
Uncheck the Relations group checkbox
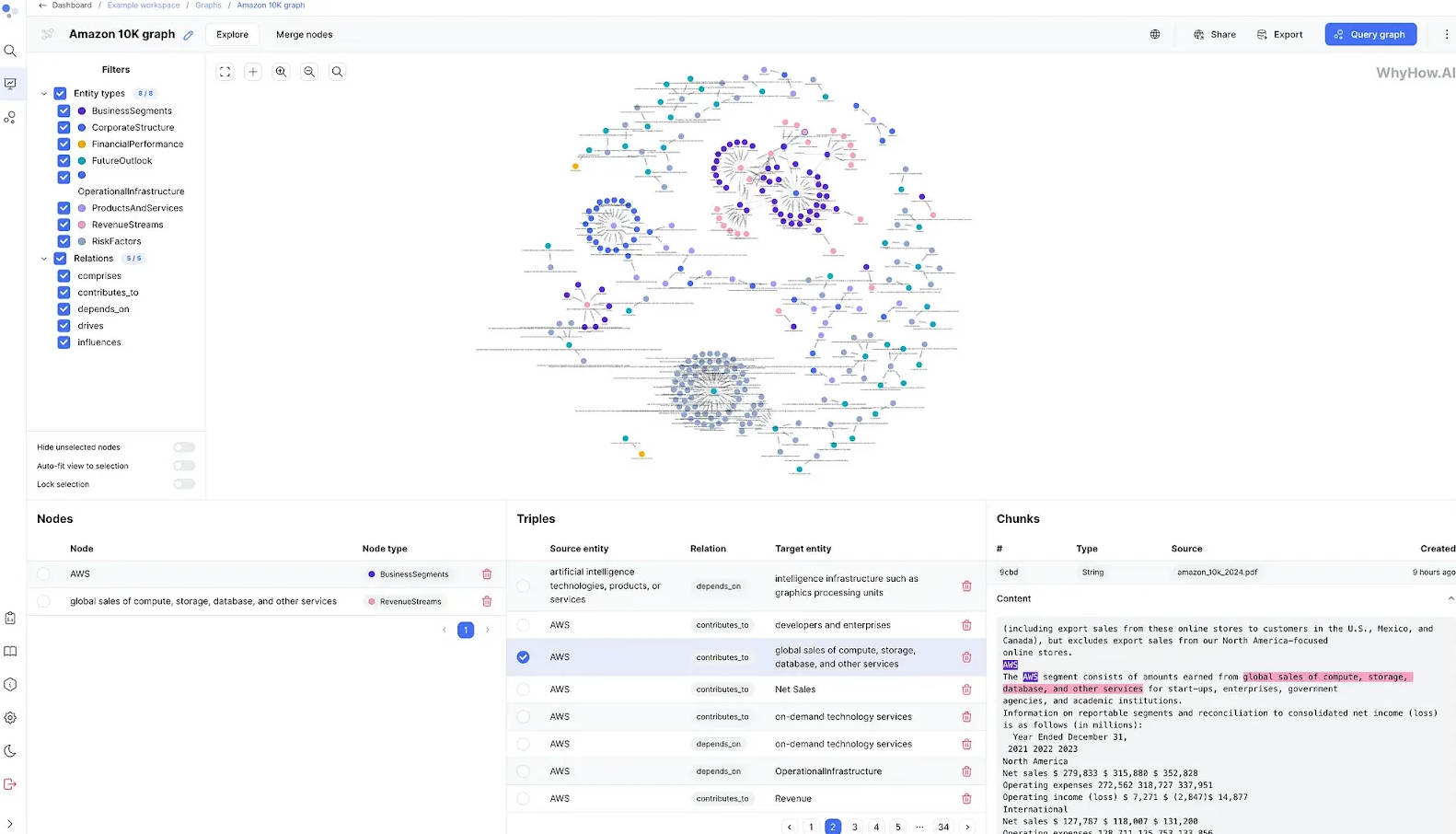click(x=60, y=259)
